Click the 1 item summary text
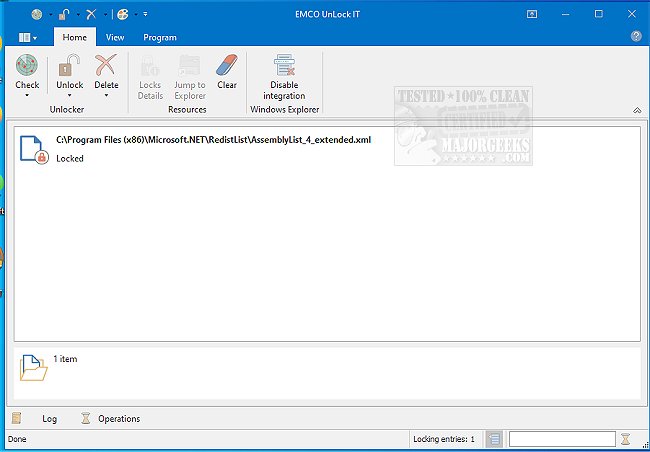 point(65,359)
